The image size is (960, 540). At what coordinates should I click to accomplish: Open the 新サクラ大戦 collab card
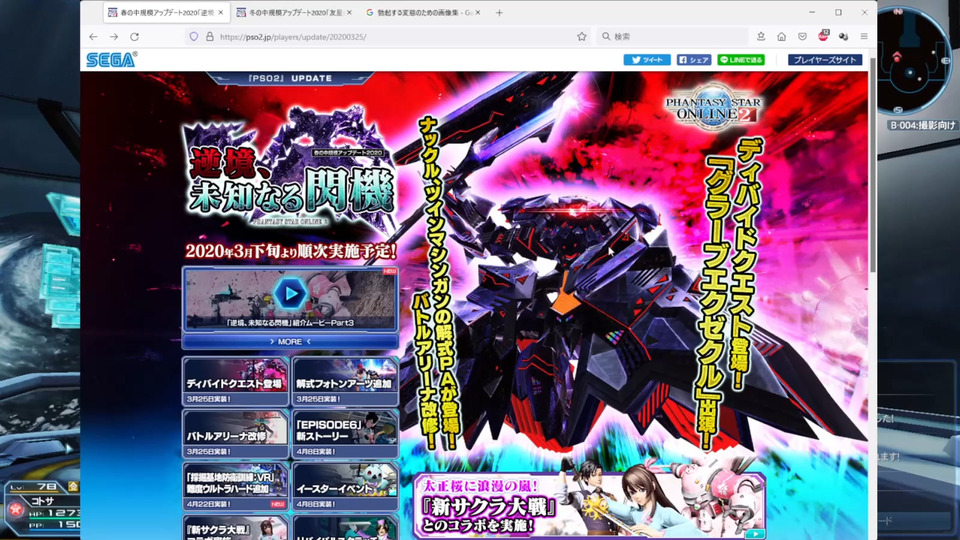tap(235, 528)
